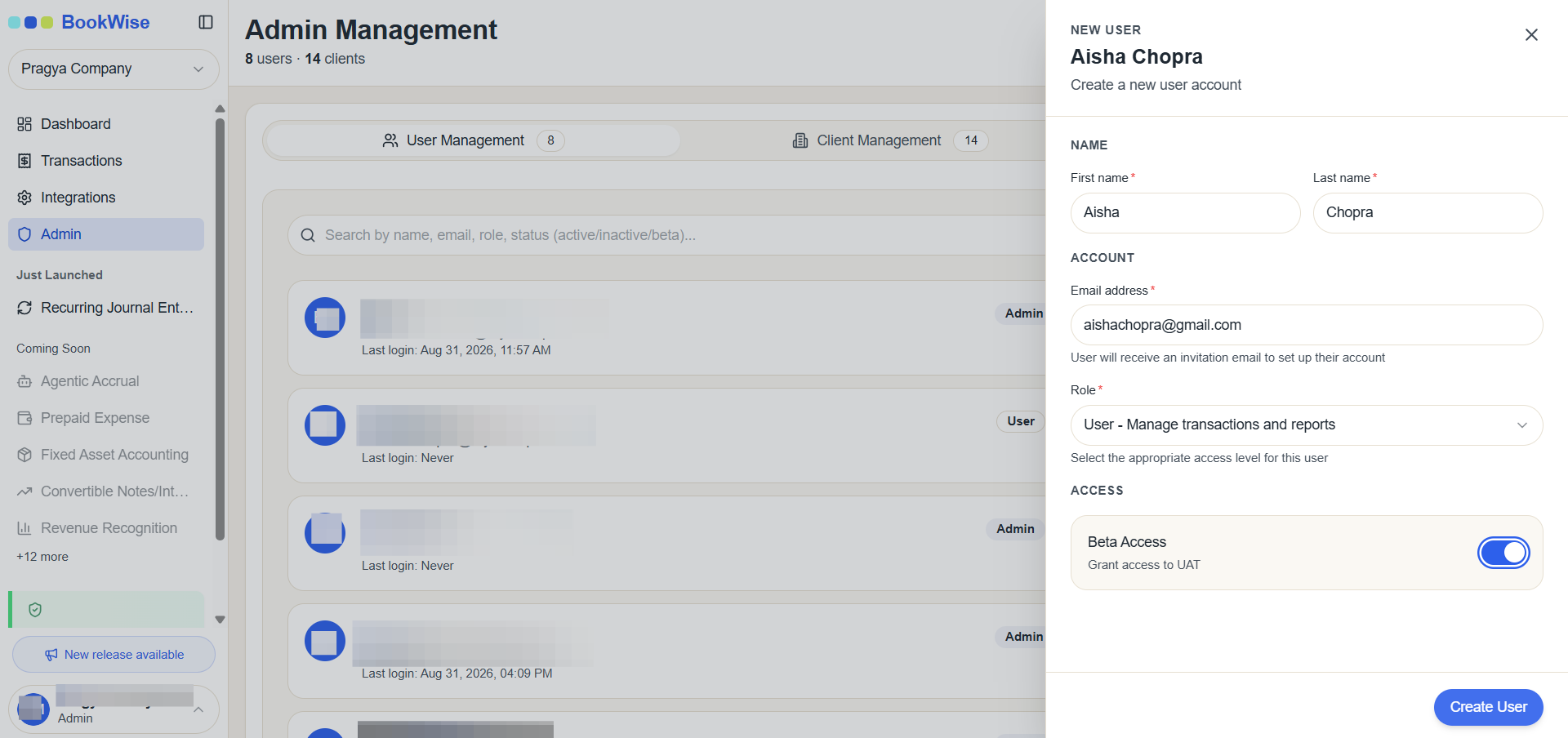Viewport: 1568px width, 738px height.
Task: Switch to the User Management tab
Action: (474, 140)
